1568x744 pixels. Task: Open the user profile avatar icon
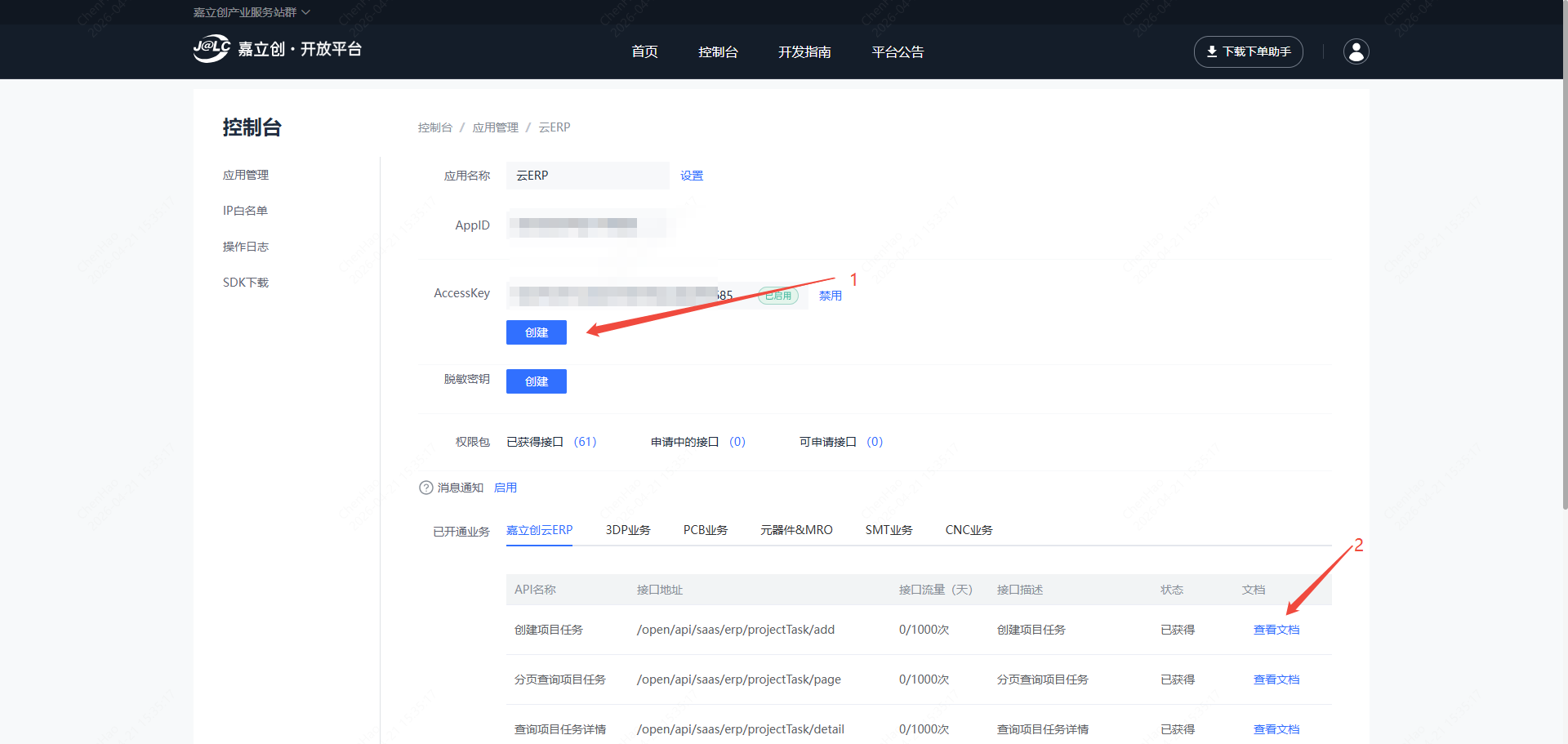(x=1356, y=51)
